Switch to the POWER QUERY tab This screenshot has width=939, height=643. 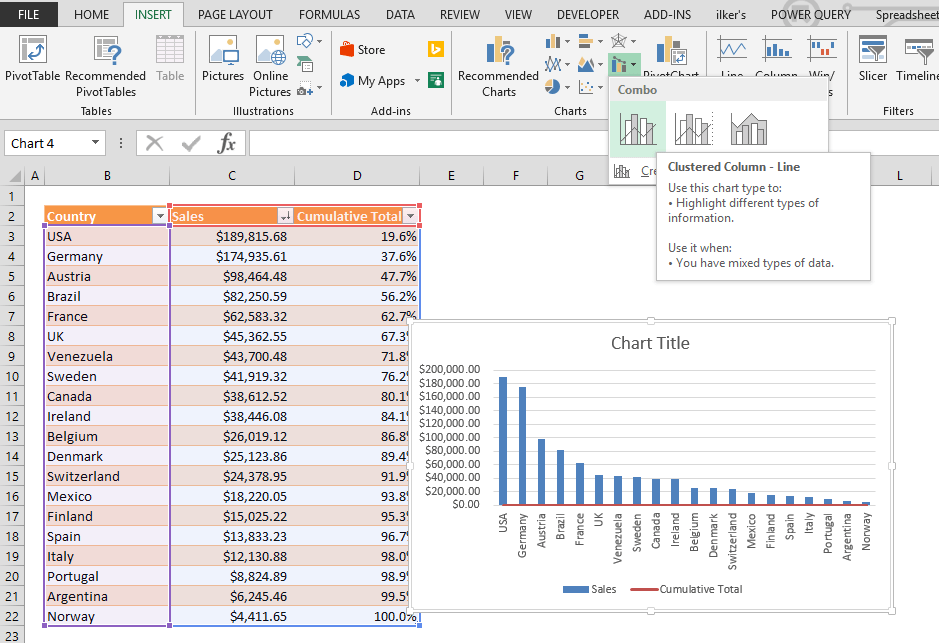(x=810, y=14)
